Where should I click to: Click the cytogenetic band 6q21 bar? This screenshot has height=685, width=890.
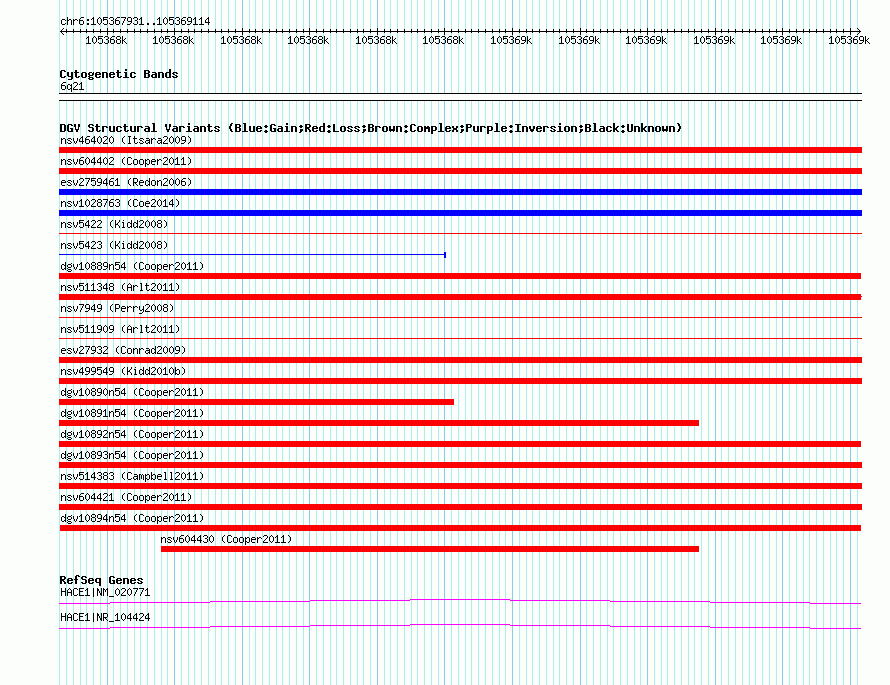460,97
